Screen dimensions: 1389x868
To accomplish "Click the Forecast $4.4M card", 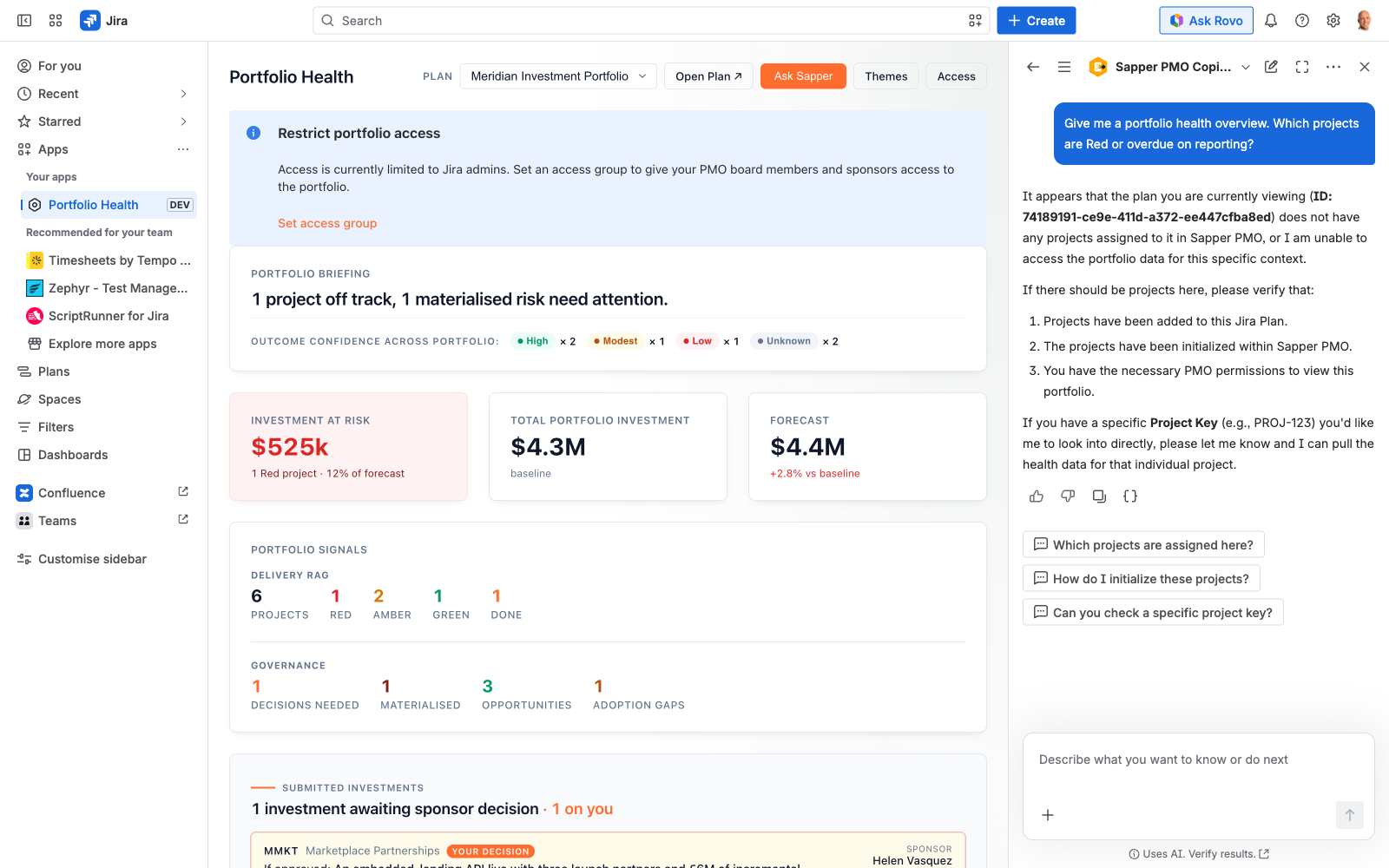I will pos(867,447).
